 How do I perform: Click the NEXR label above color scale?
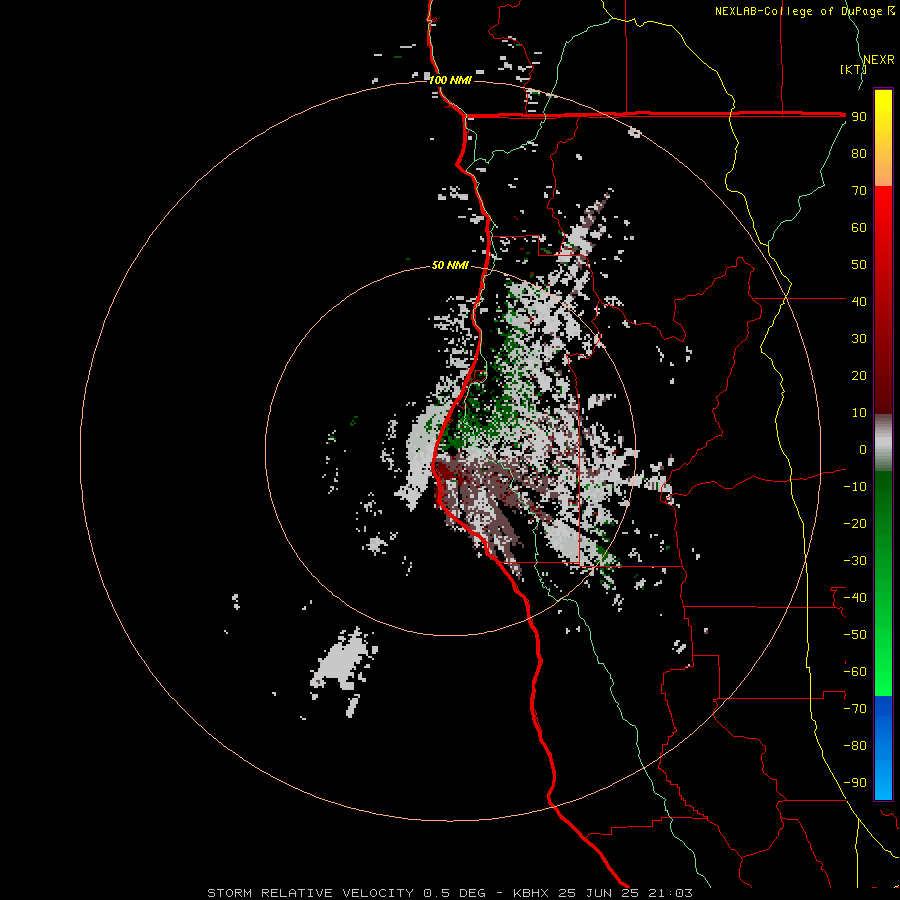point(879,60)
